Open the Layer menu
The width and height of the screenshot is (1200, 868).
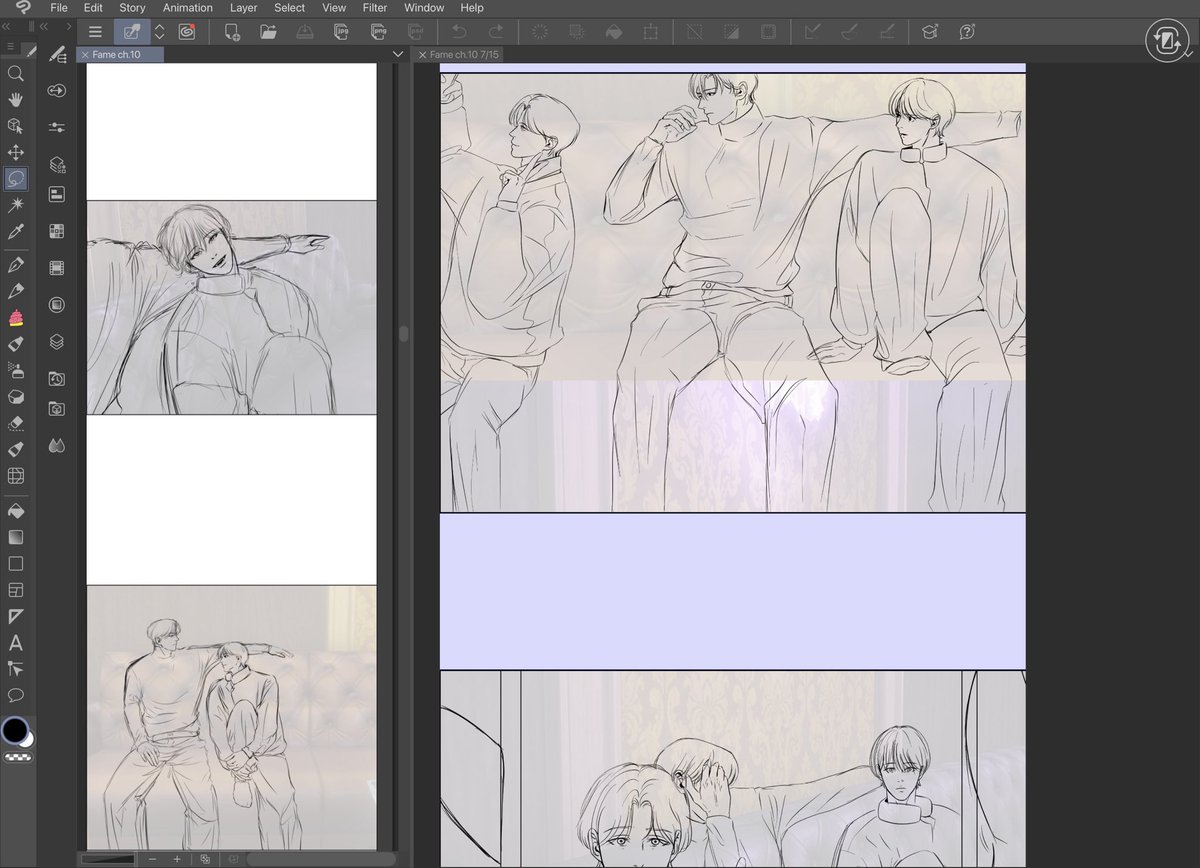tap(243, 8)
